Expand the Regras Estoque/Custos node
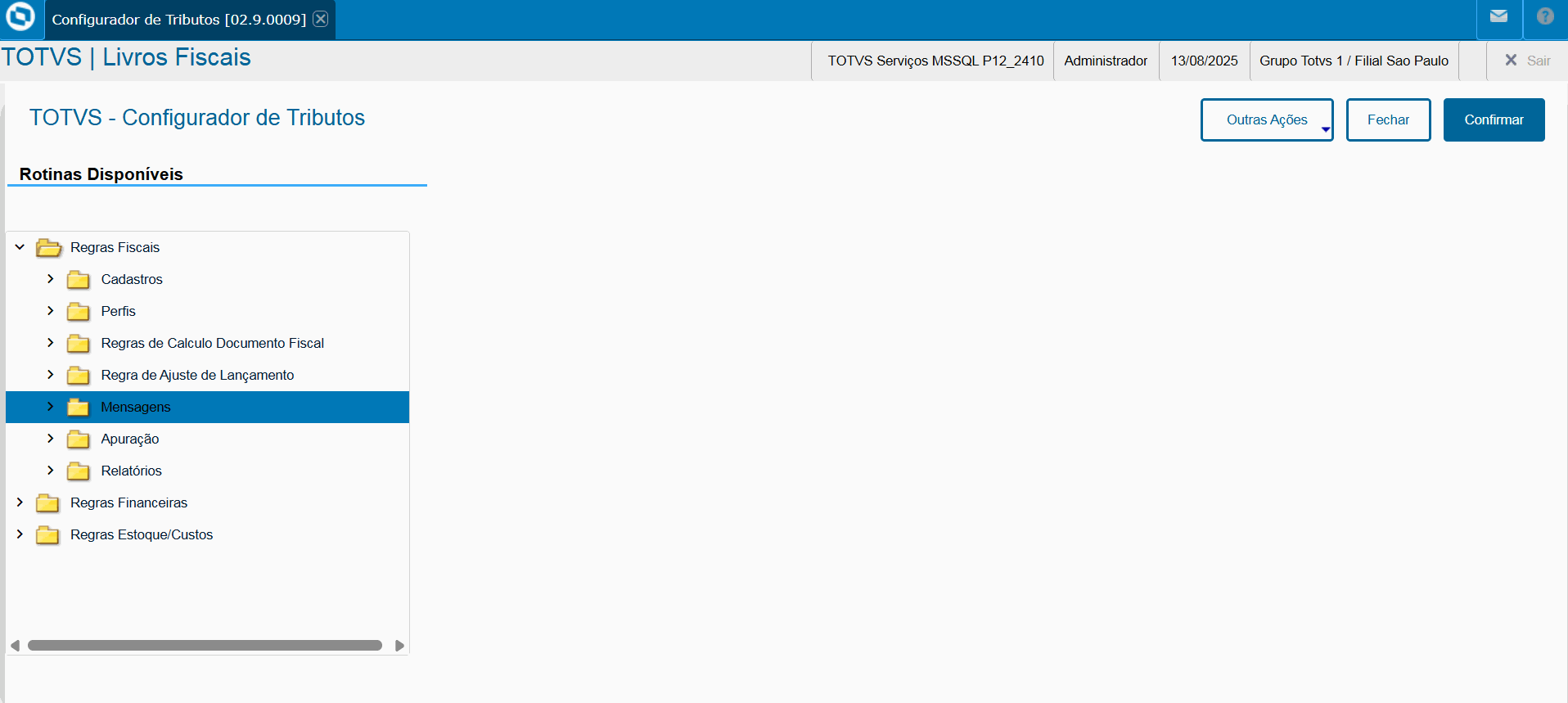The image size is (1568, 703). coord(20,534)
